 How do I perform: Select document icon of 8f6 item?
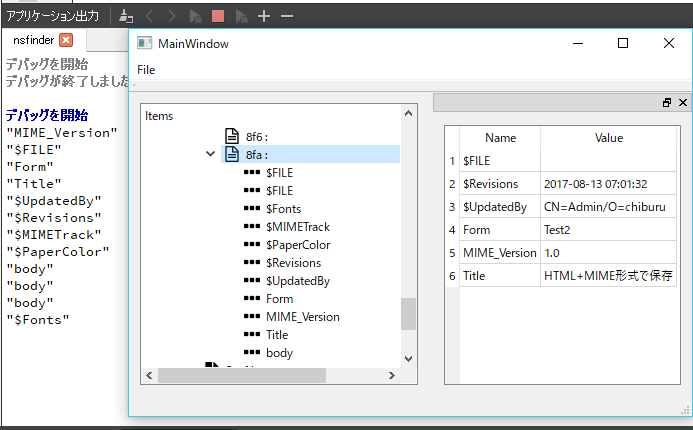(x=232, y=137)
